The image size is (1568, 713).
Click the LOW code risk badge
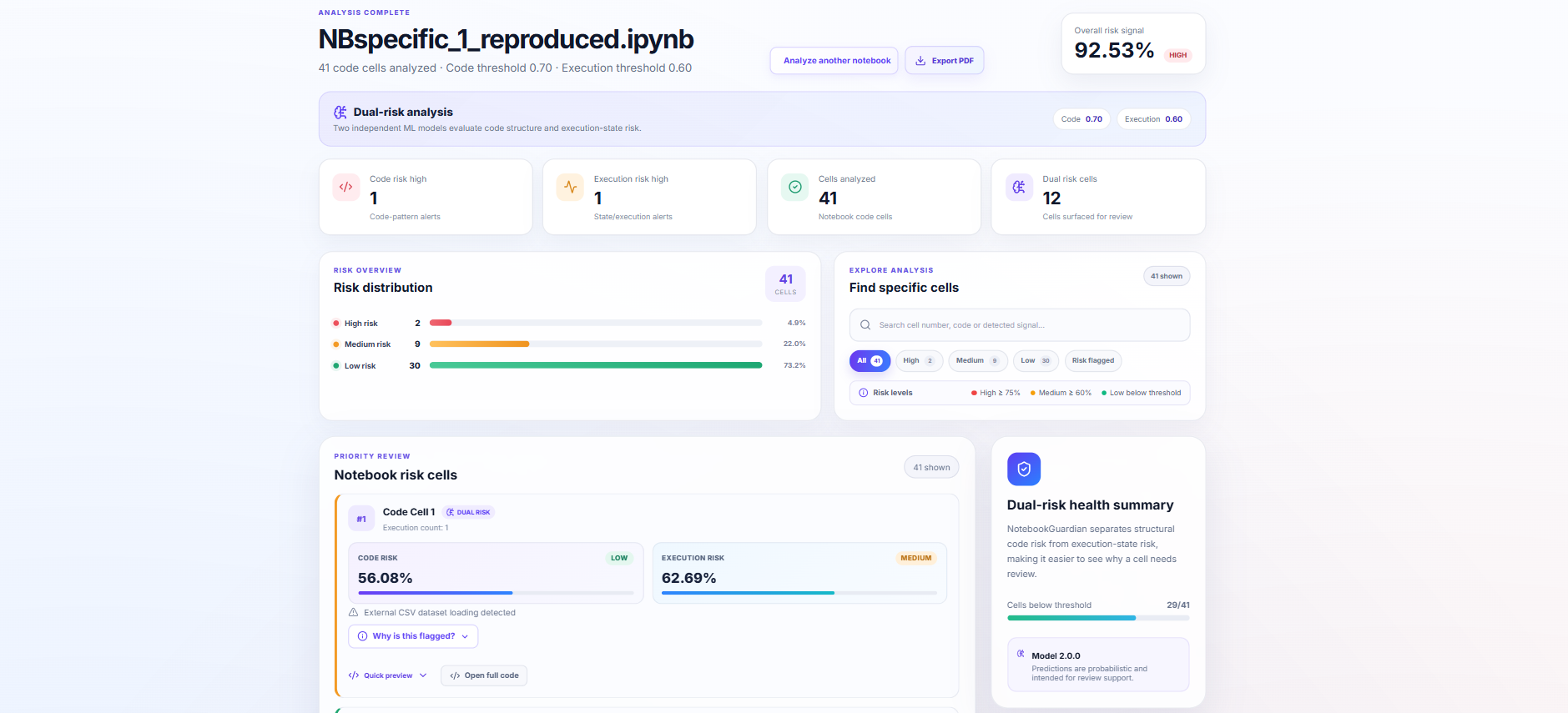pos(619,558)
